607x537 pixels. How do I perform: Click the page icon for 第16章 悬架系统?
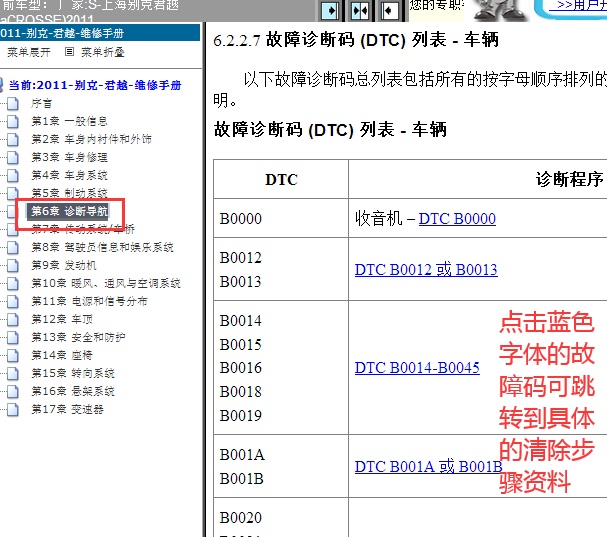coord(13,391)
